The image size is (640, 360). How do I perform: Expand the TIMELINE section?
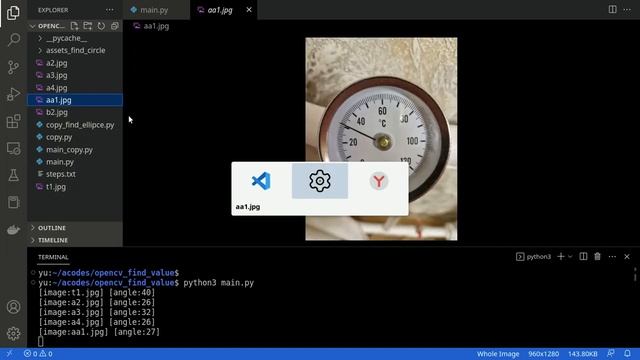pyautogui.click(x=75, y=240)
